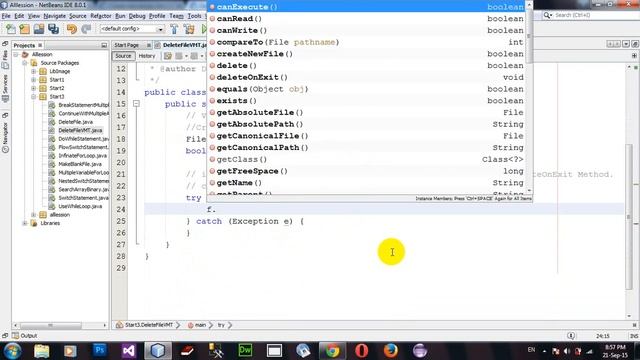Open Visual Studio from the taskbar
The height and width of the screenshot is (360, 640).
pyautogui.click(x=129, y=351)
